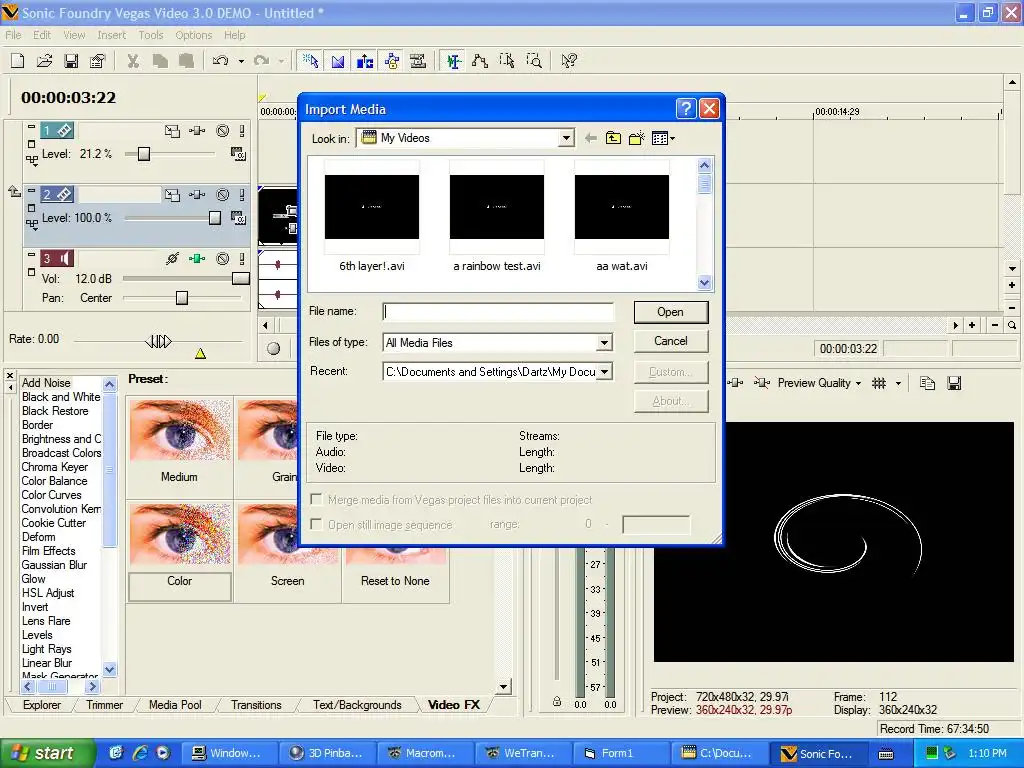This screenshot has height=768, width=1024.
Task: Click the dialog Help question mark icon
Action: 686,108
